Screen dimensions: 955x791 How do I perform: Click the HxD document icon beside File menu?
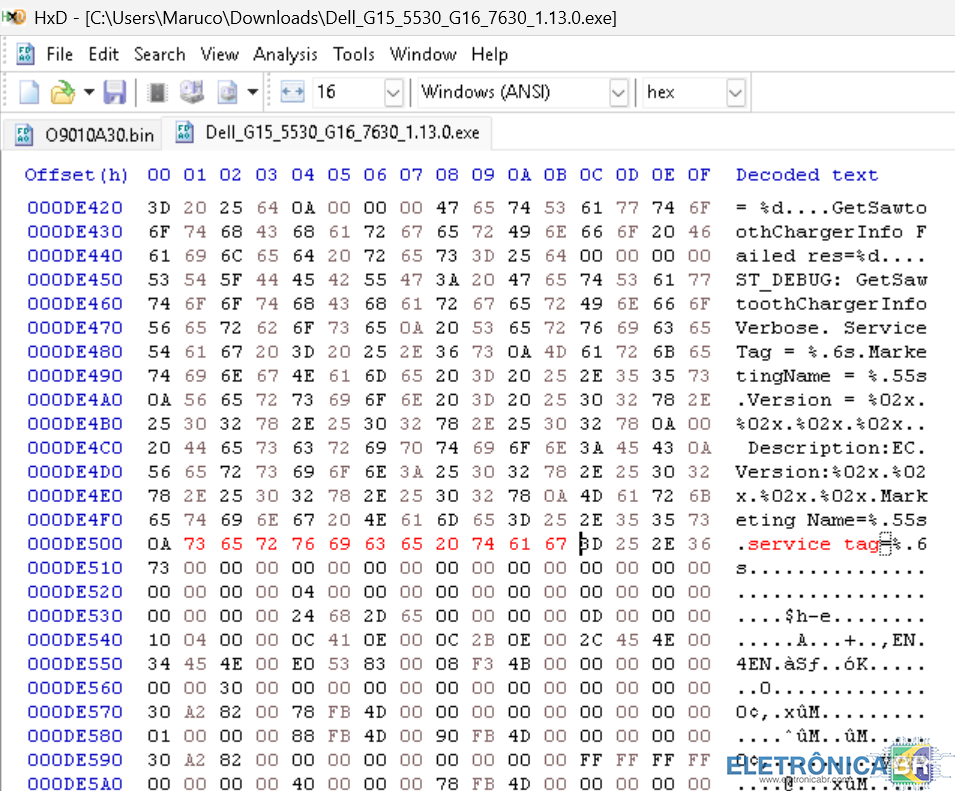click(x=26, y=54)
